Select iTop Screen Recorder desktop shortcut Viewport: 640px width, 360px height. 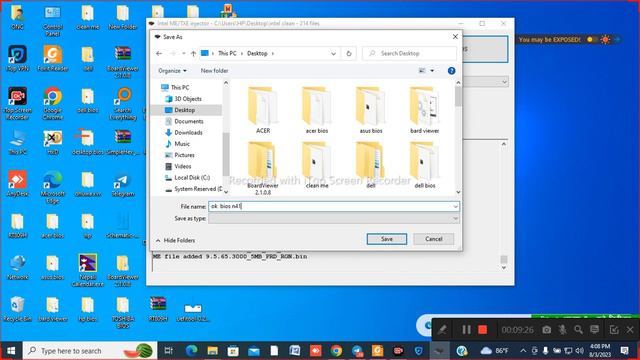tap(17, 103)
